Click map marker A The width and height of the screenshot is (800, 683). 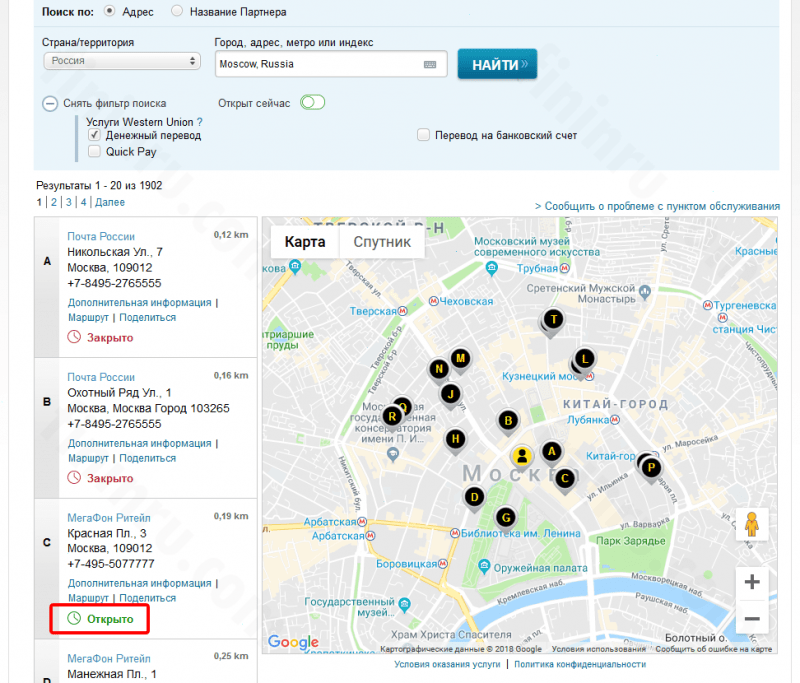click(552, 452)
